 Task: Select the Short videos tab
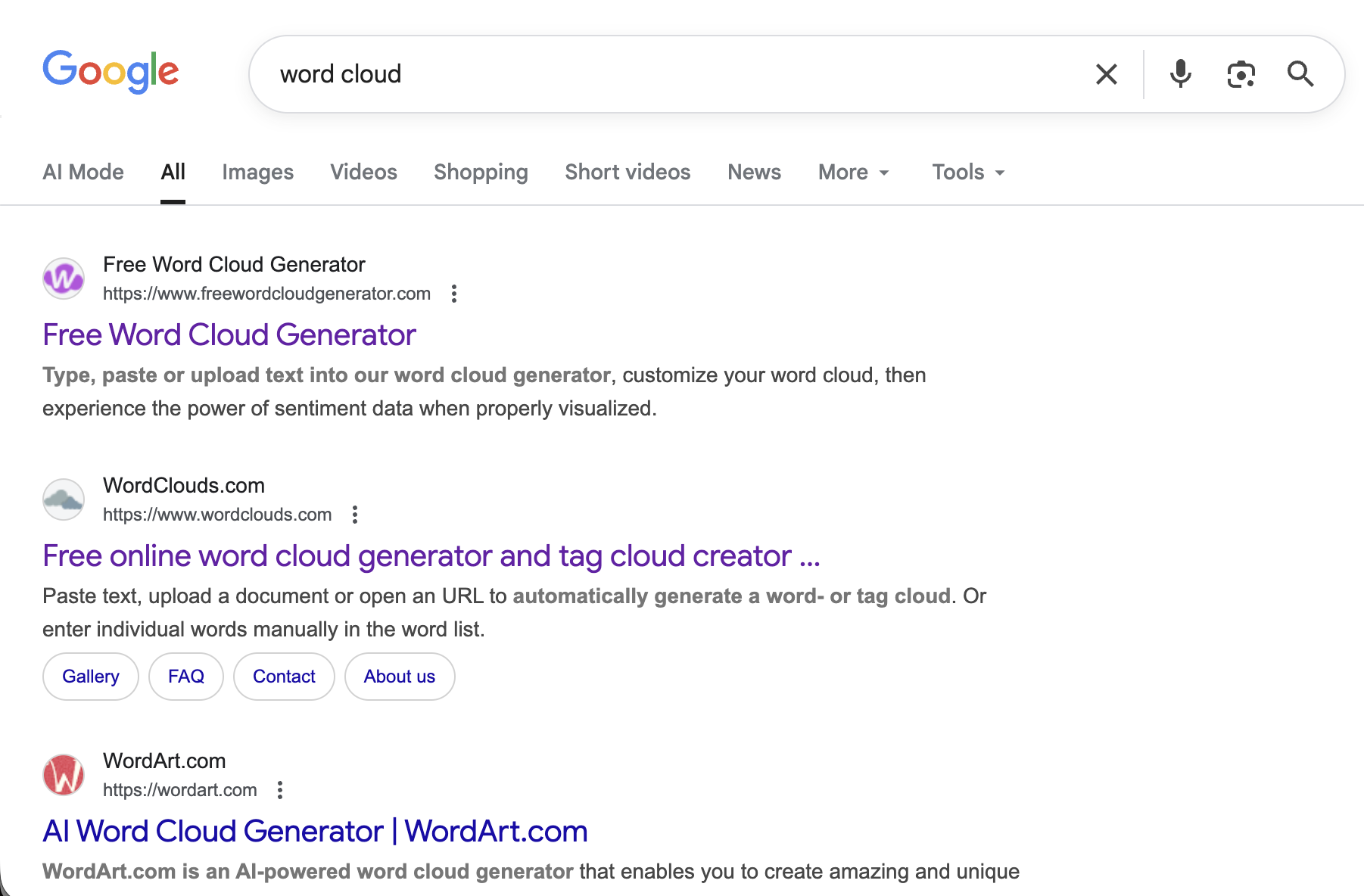tap(628, 173)
